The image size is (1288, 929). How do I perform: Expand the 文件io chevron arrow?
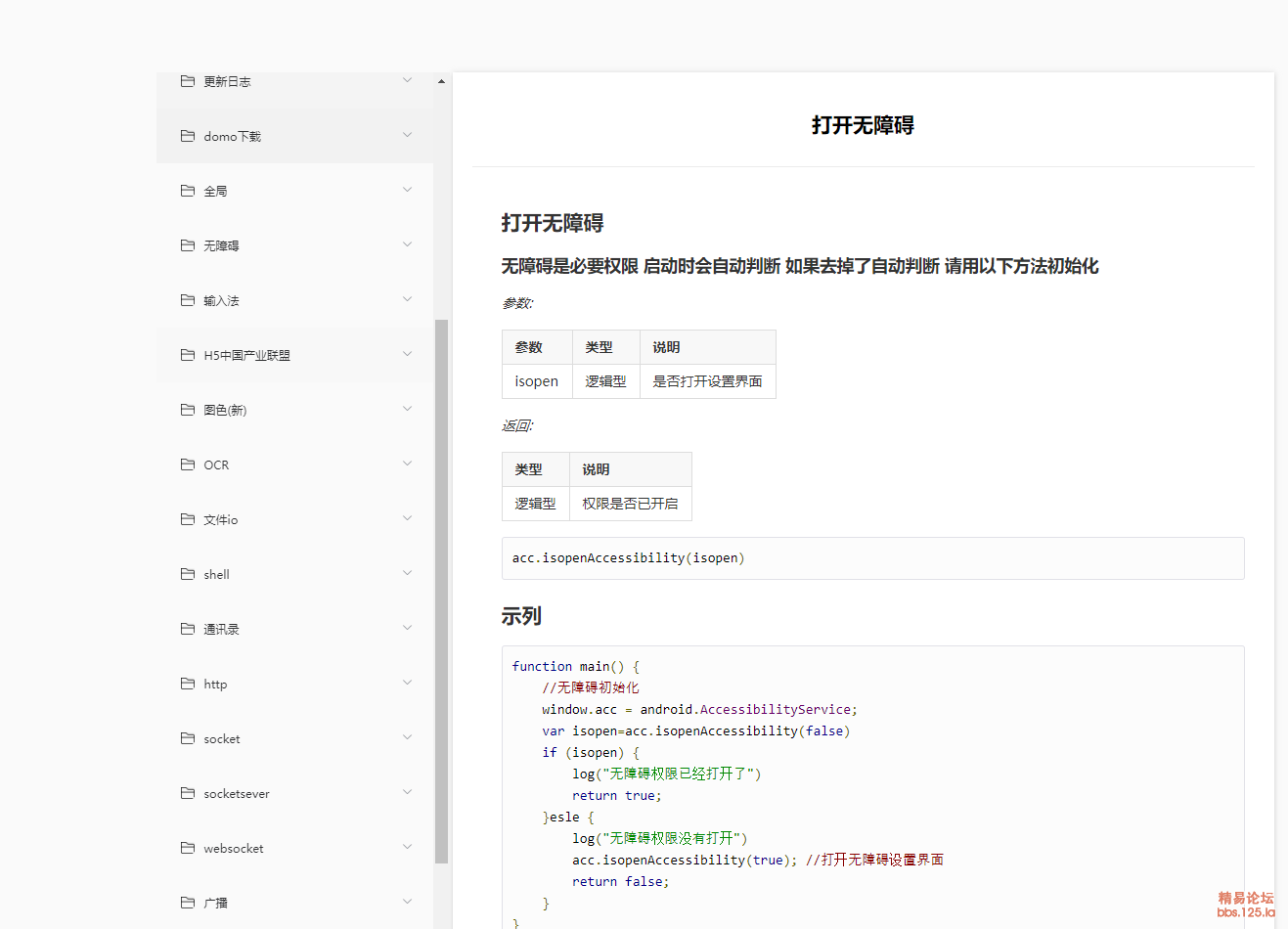(407, 518)
